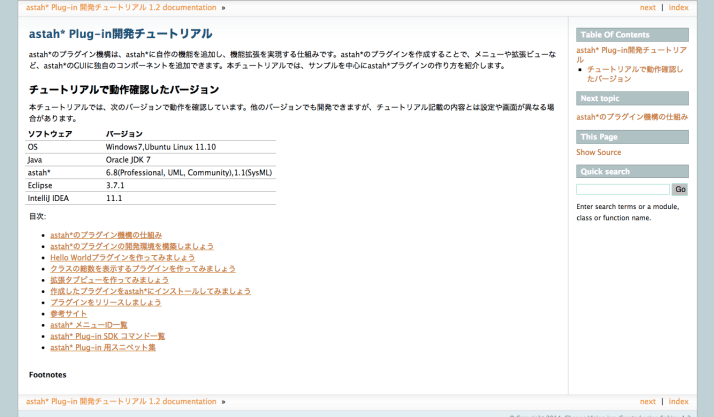Select cell '6.8(Professional, UML, Community),1.1(SysML)'
This screenshot has height=417, width=714.
coord(189,173)
